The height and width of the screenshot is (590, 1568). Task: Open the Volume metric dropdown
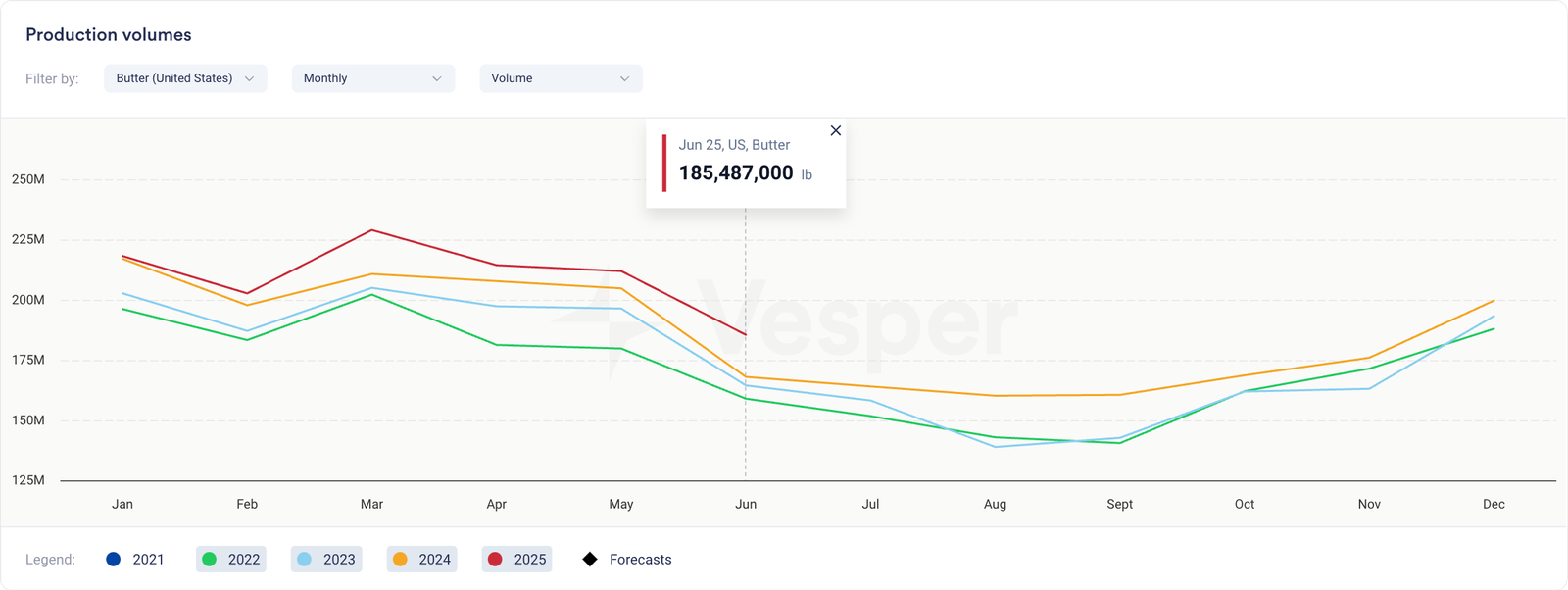[x=561, y=78]
